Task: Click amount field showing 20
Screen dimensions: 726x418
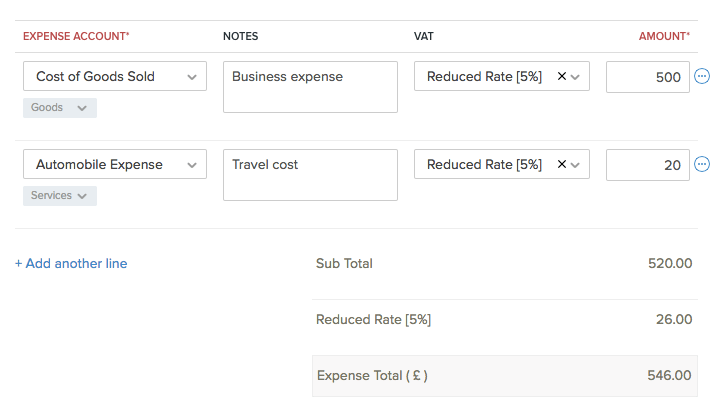Action: click(647, 164)
